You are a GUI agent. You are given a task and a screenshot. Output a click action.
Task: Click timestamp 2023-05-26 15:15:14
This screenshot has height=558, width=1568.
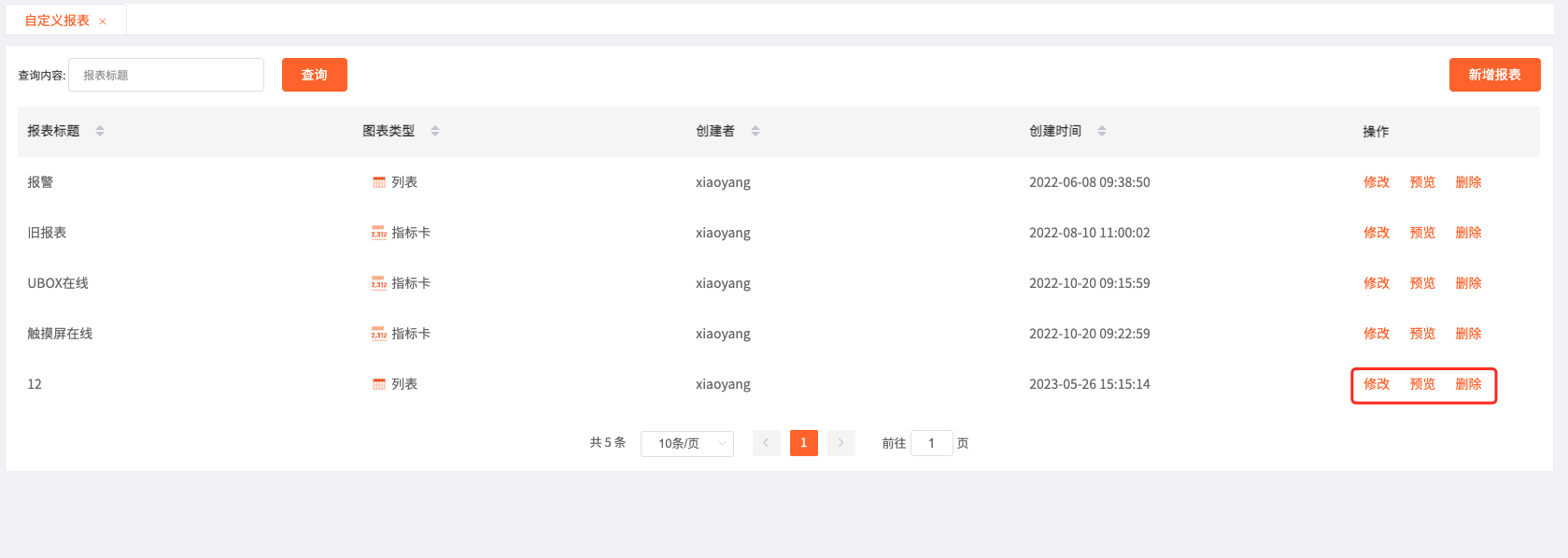point(1090,384)
